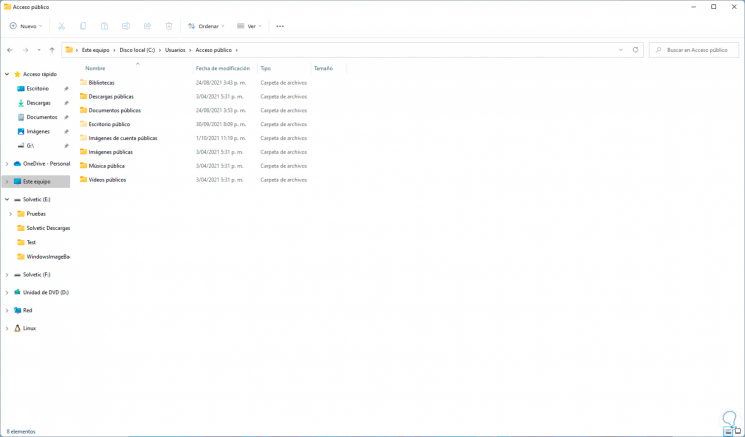Viewport: 745px width, 437px height.
Task: Expand the Pruebas folder node
Action: pyautogui.click(x=10, y=214)
